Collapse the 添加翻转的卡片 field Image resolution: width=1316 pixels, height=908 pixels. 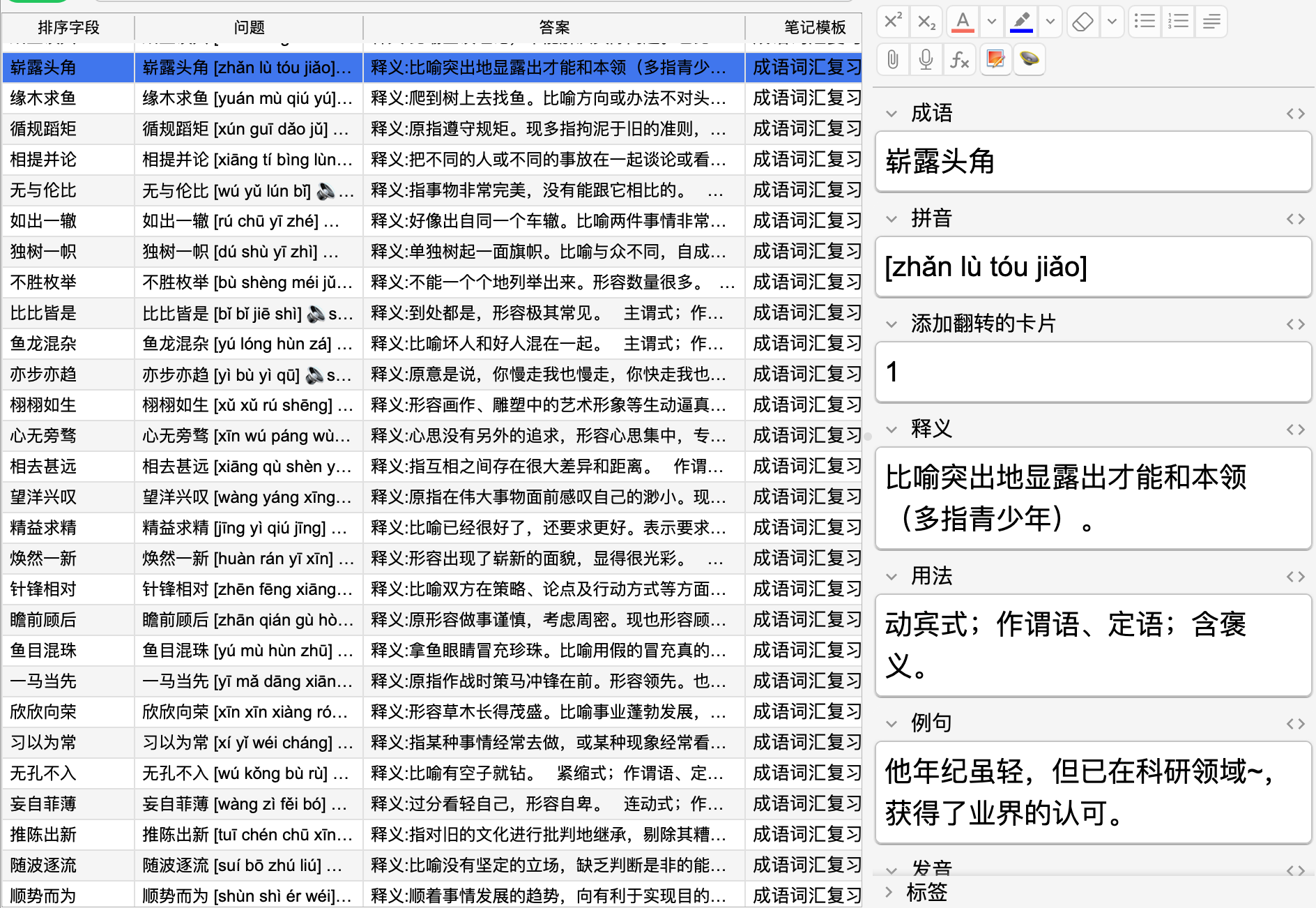click(892, 324)
